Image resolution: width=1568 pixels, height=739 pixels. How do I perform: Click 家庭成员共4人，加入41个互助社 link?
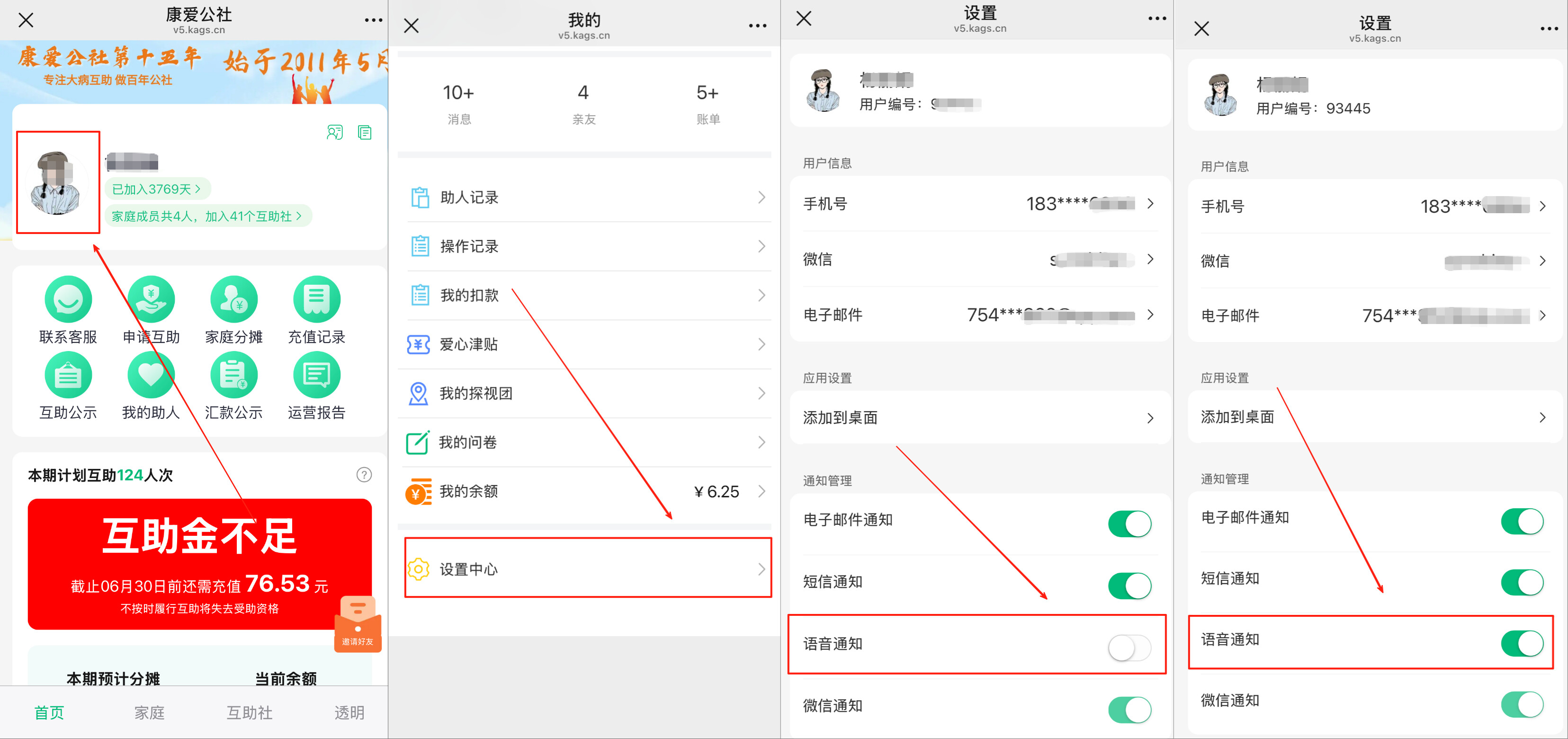(208, 216)
